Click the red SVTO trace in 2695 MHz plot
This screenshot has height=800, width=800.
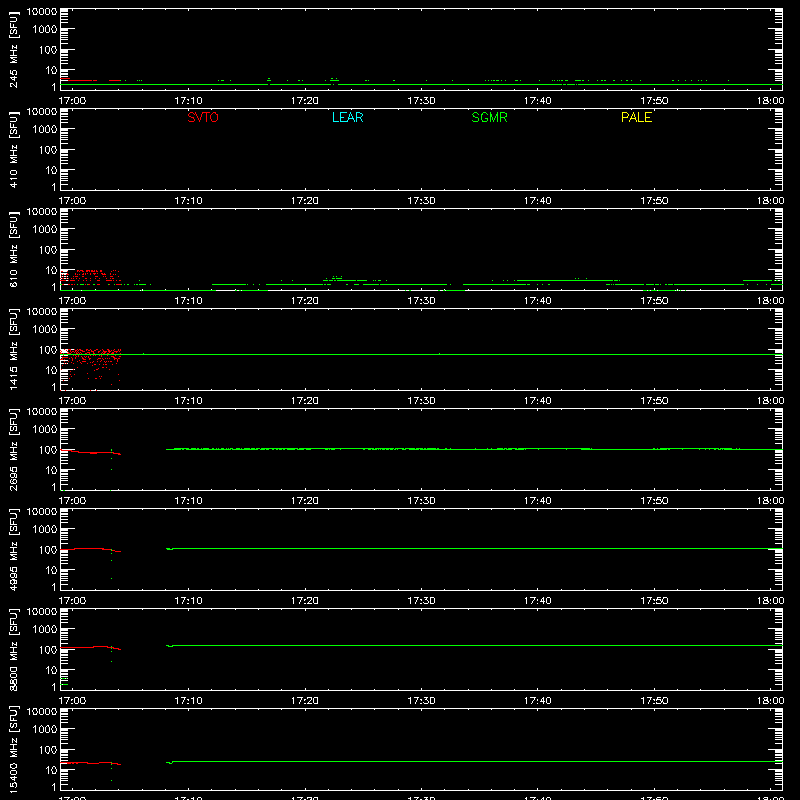click(x=90, y=452)
